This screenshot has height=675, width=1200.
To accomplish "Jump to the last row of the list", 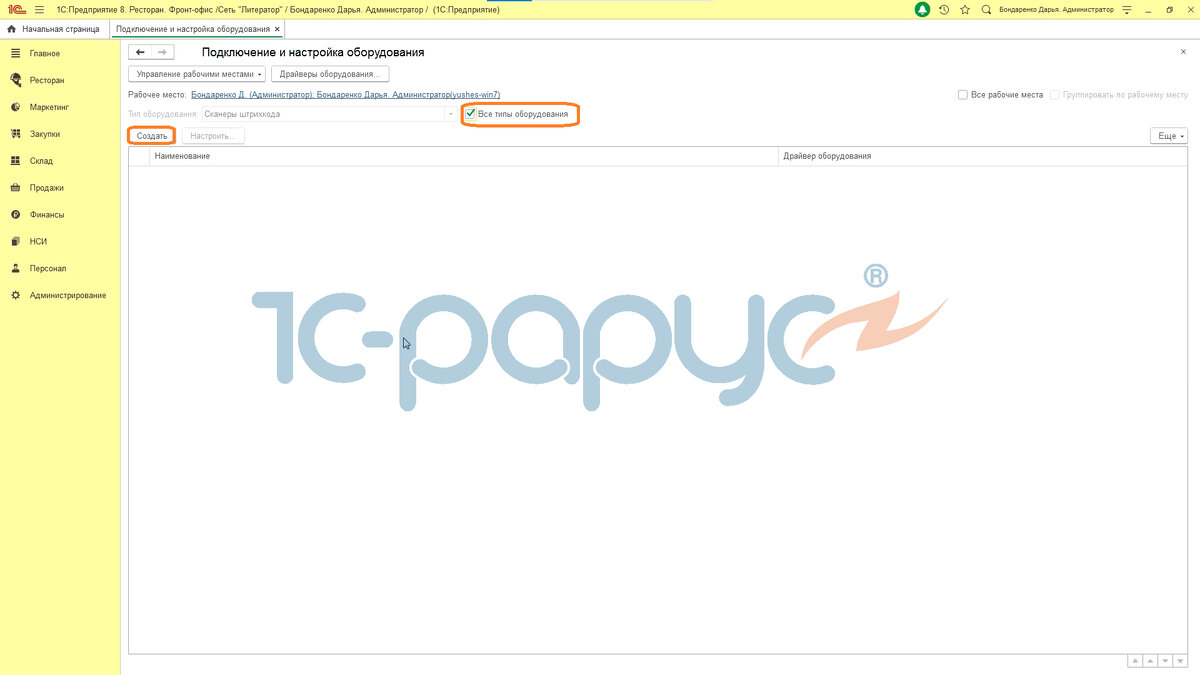I will pyautogui.click(x=1180, y=661).
